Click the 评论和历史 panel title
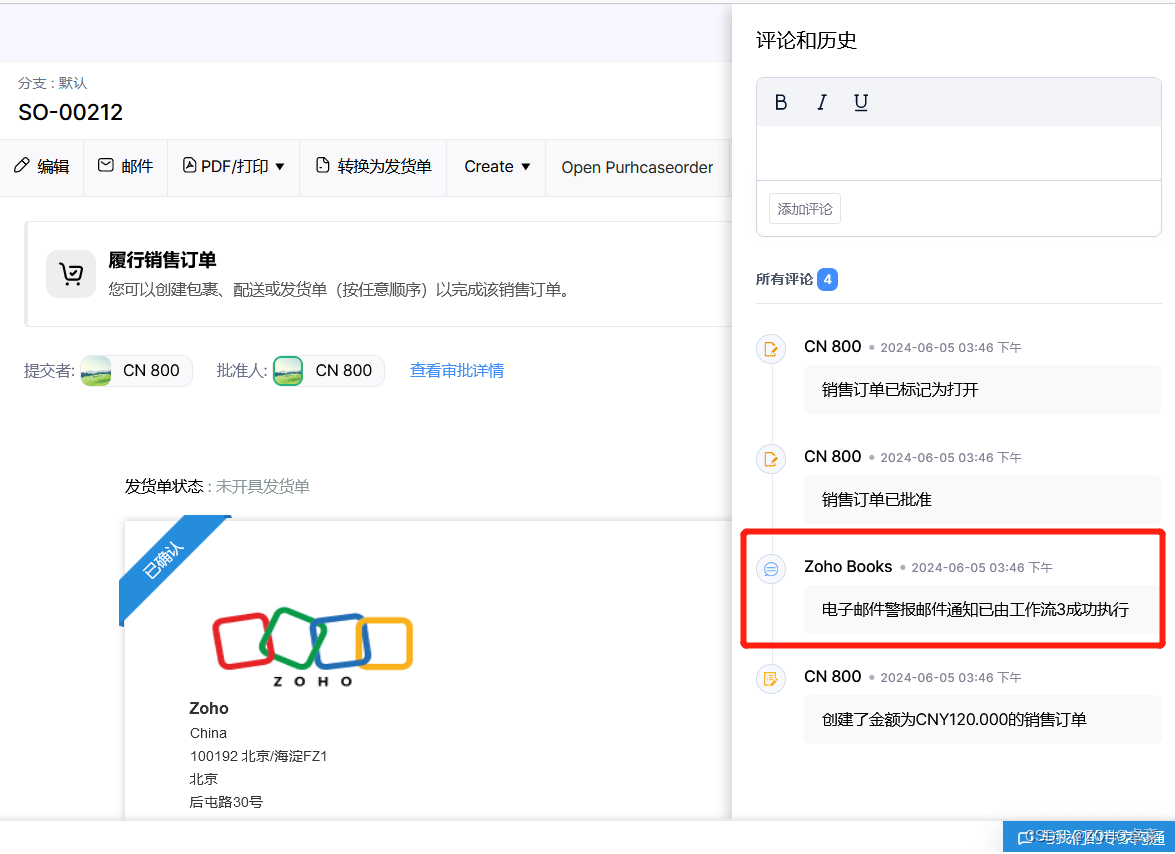The image size is (1175, 854). [x=806, y=40]
